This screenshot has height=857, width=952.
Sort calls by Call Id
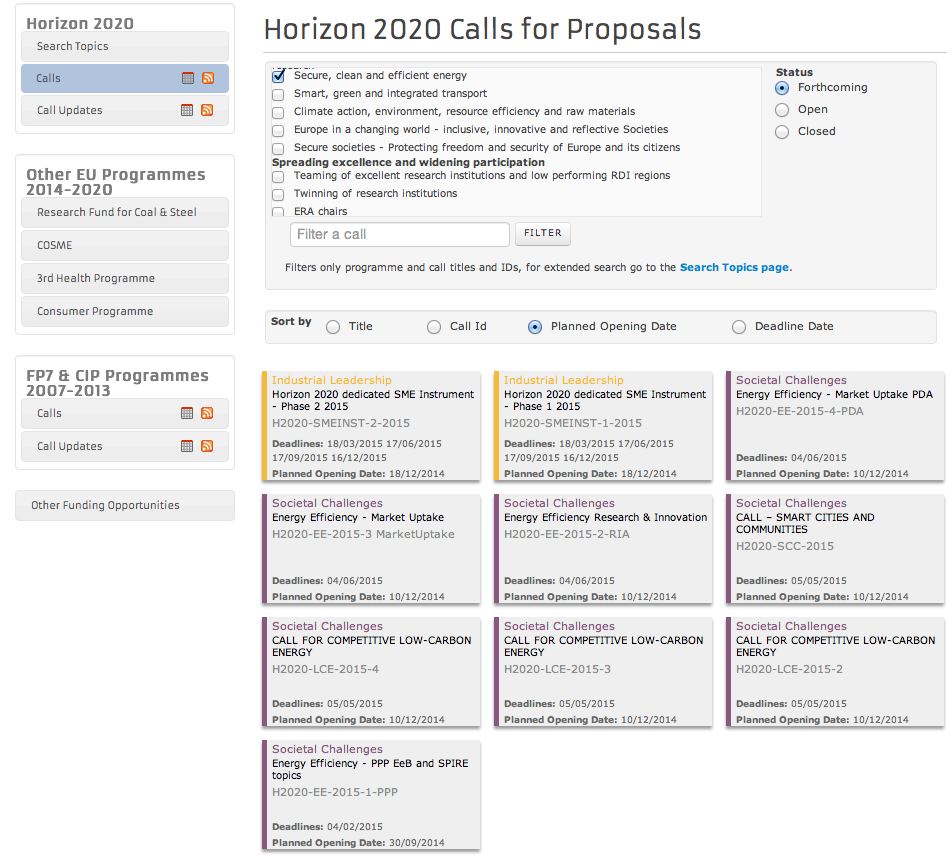434,327
